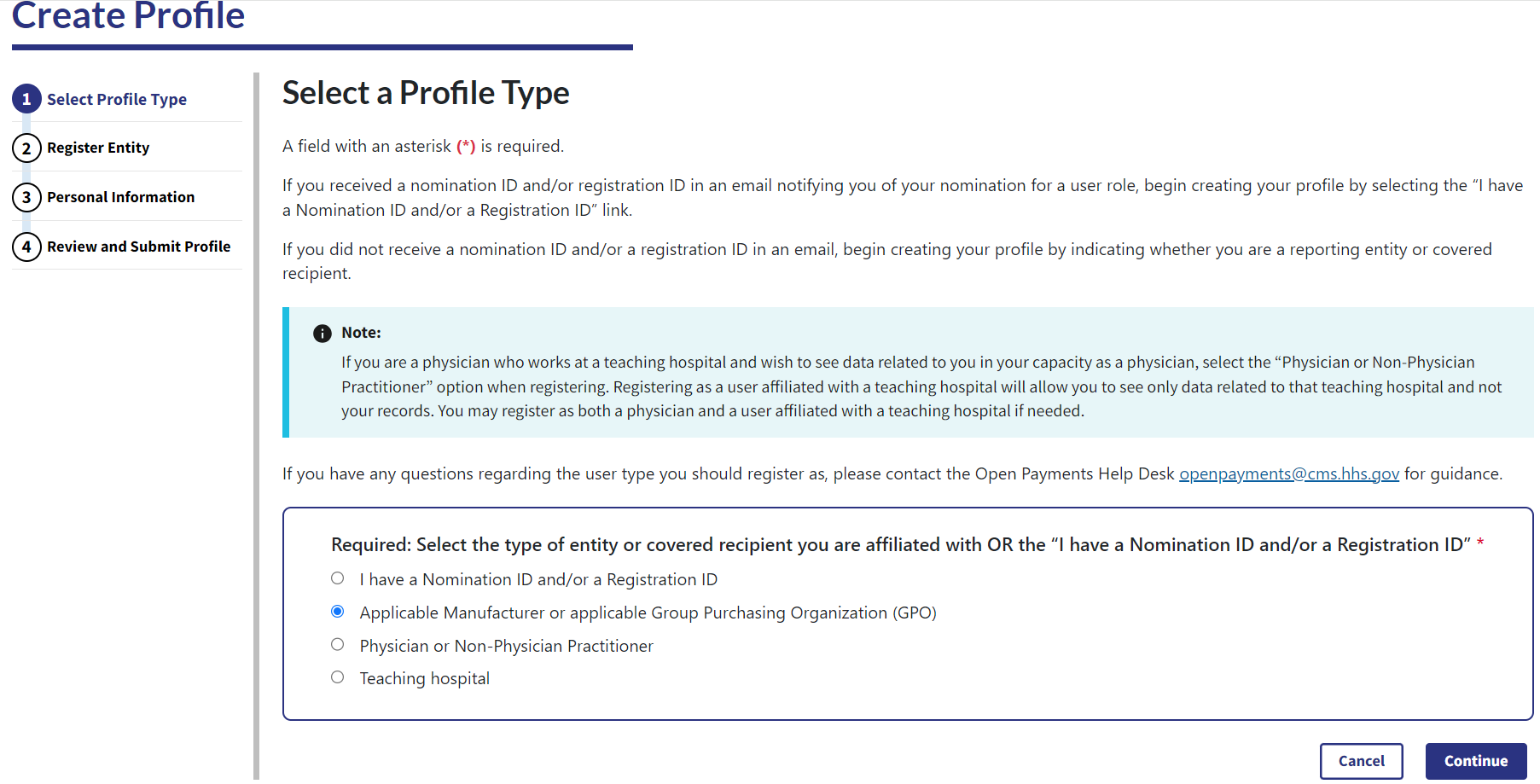Click the step 2 number circle
Viewport: 1540px width, 784px height.
[x=26, y=148]
